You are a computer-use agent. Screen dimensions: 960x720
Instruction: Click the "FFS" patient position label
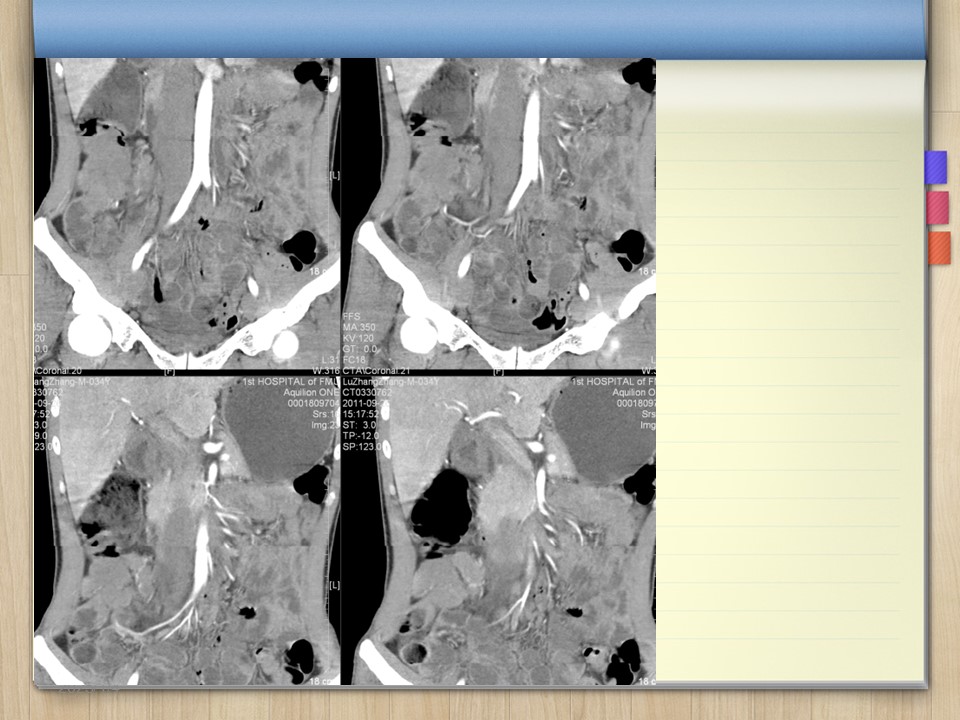click(351, 317)
